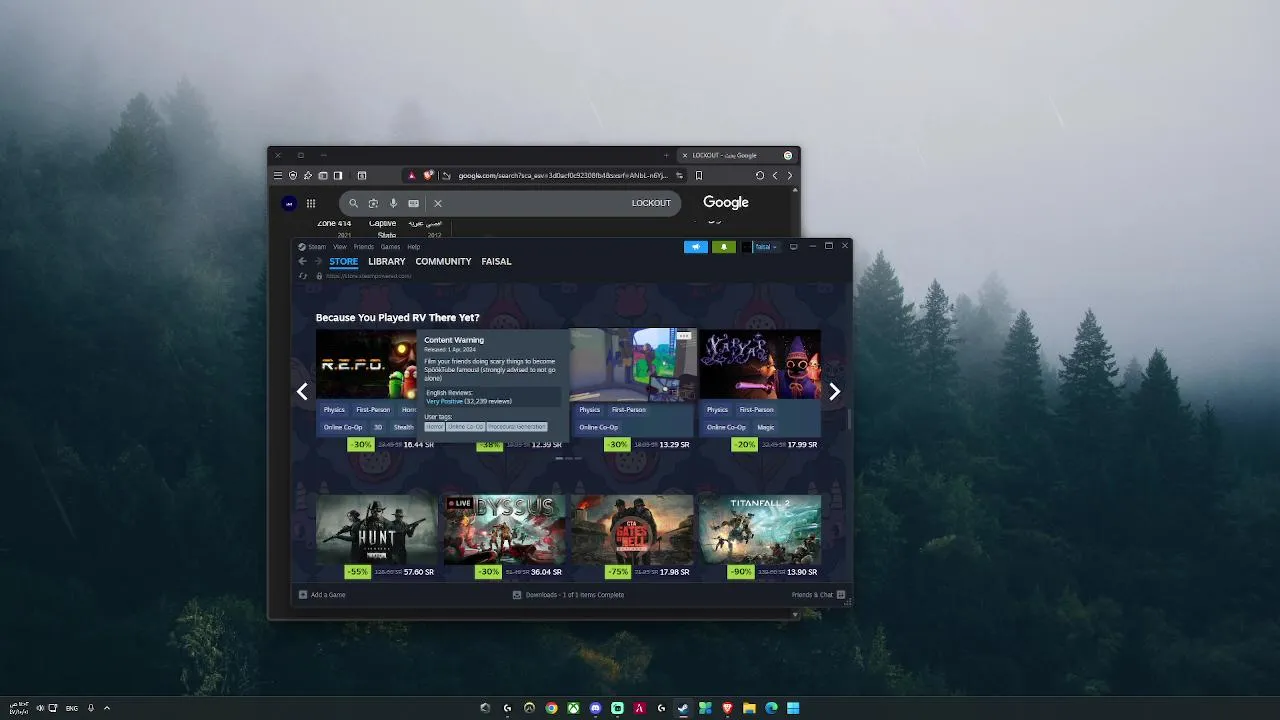Image resolution: width=1280 pixels, height=720 pixels.
Task: Open the Abyssus LIVE game thumbnail
Action: pyautogui.click(x=504, y=529)
